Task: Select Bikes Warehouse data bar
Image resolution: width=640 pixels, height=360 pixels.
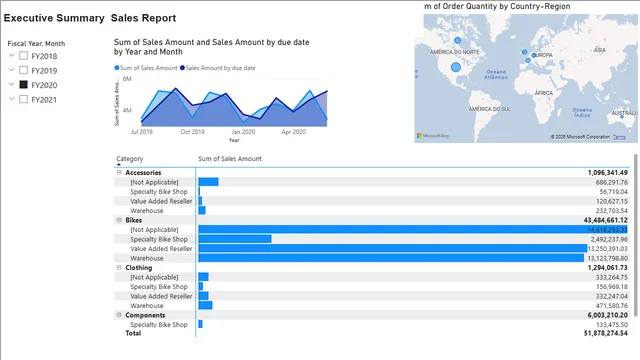Action: [x=391, y=258]
